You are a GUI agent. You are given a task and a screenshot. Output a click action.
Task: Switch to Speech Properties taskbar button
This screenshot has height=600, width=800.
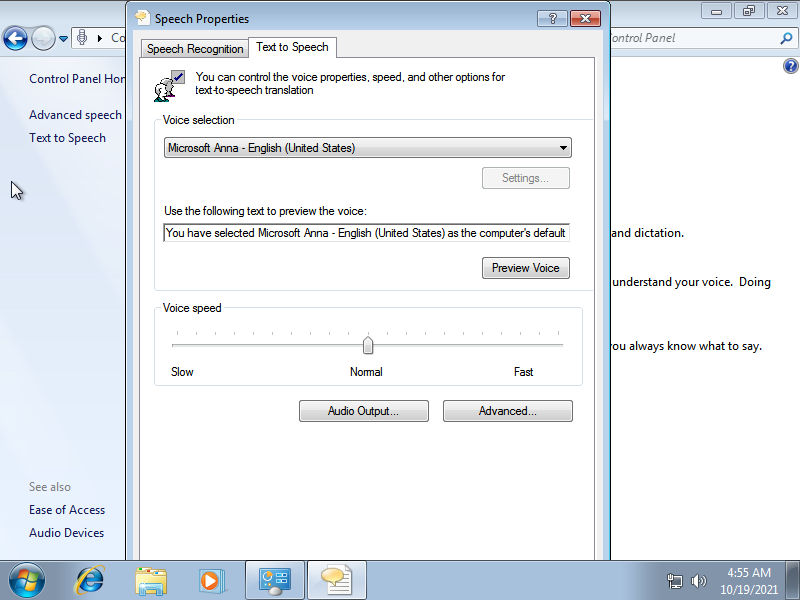coord(337,581)
